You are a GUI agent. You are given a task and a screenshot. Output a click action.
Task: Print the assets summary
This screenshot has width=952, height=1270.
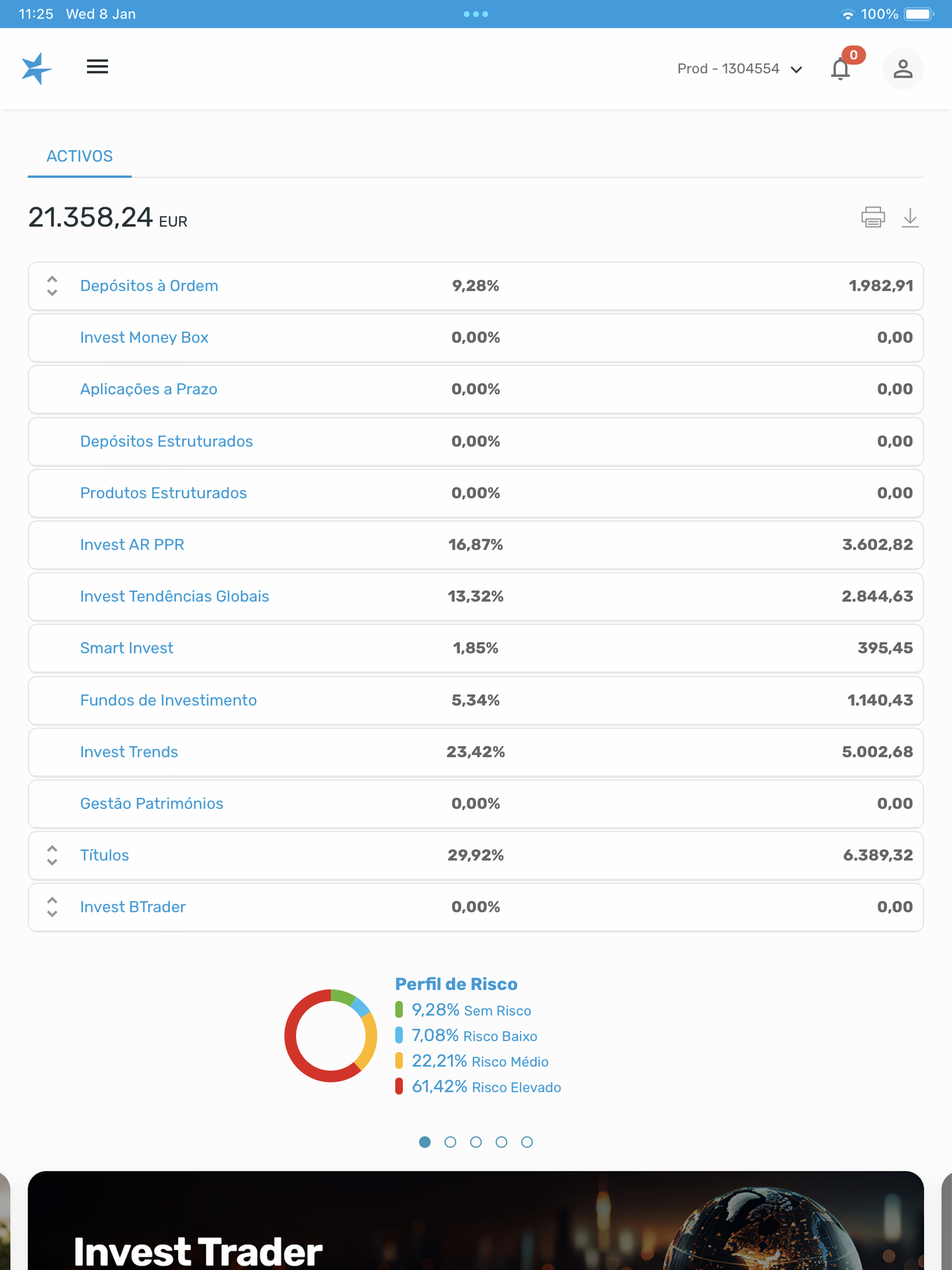click(873, 218)
